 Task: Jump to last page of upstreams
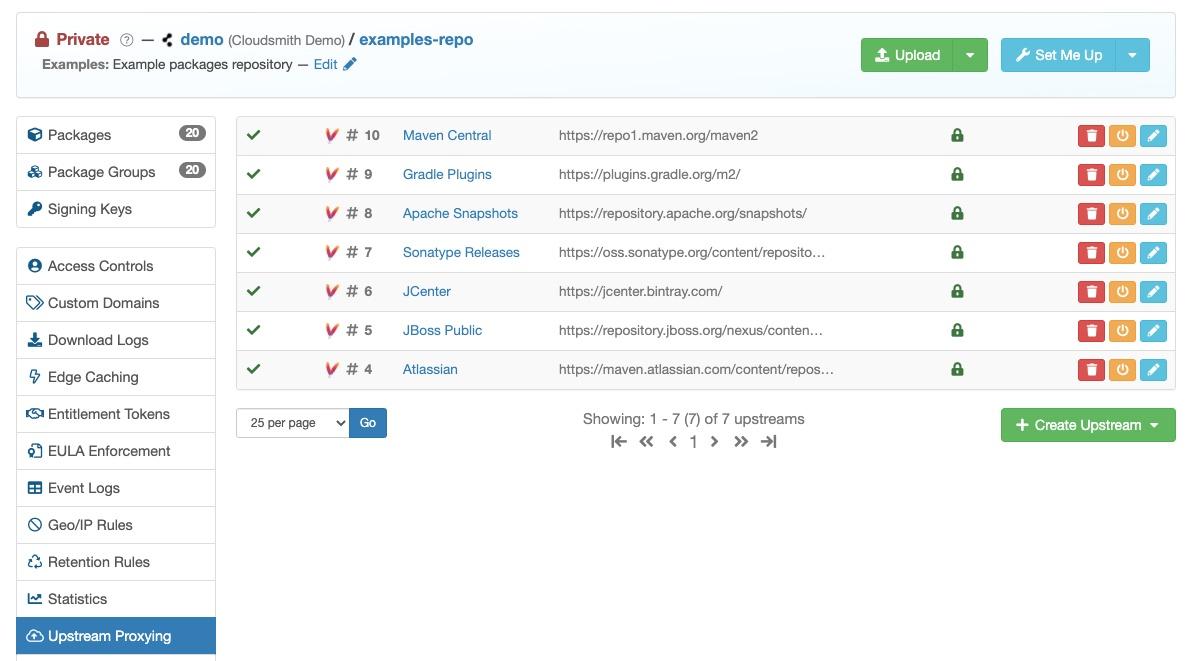coord(768,441)
